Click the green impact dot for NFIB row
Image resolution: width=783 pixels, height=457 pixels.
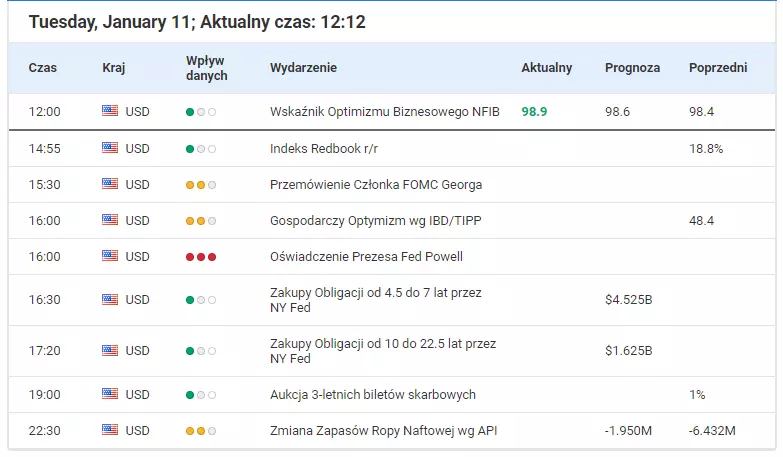190,112
